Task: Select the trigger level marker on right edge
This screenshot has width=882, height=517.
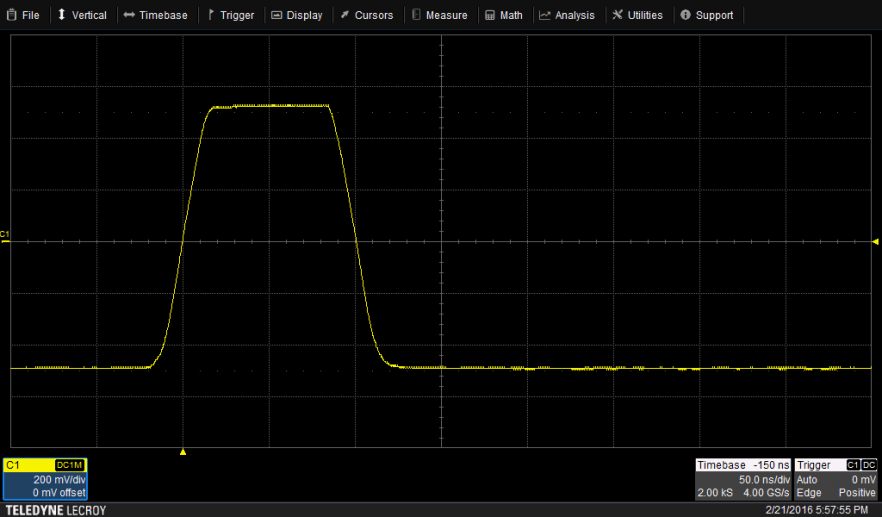Action: coord(876,241)
